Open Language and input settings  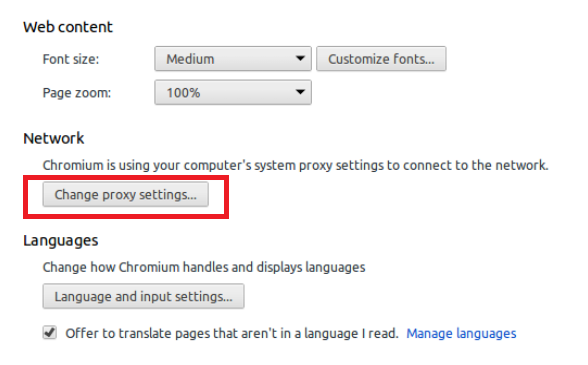point(144,296)
